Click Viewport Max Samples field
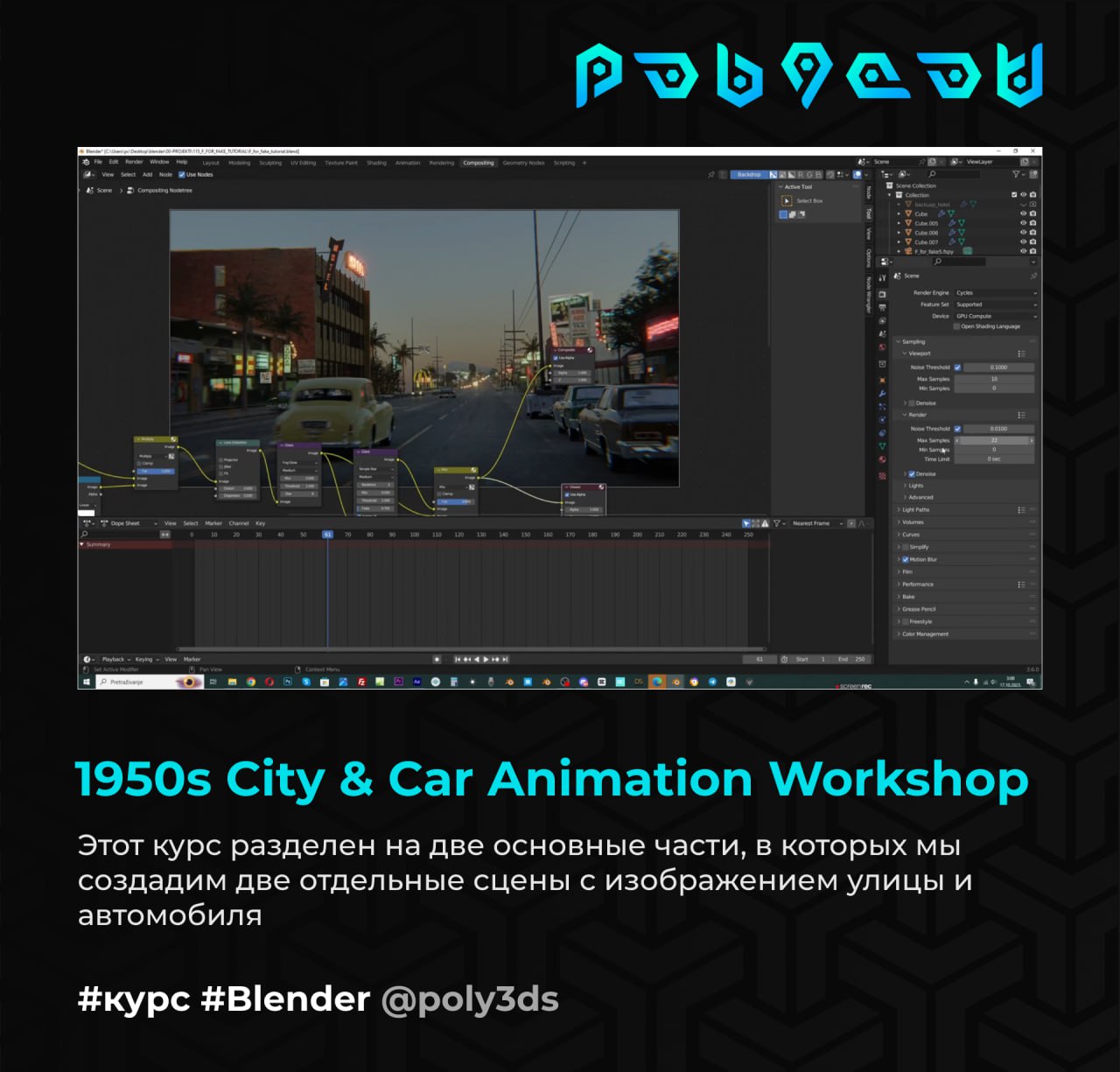 click(994, 379)
